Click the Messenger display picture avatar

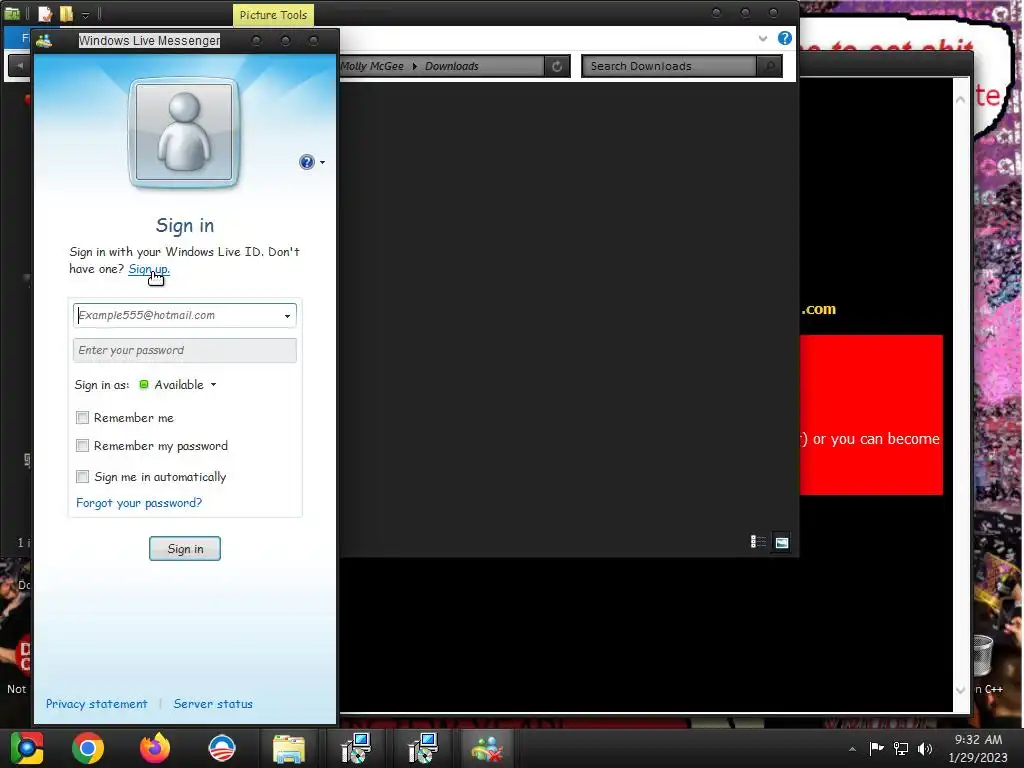(184, 133)
